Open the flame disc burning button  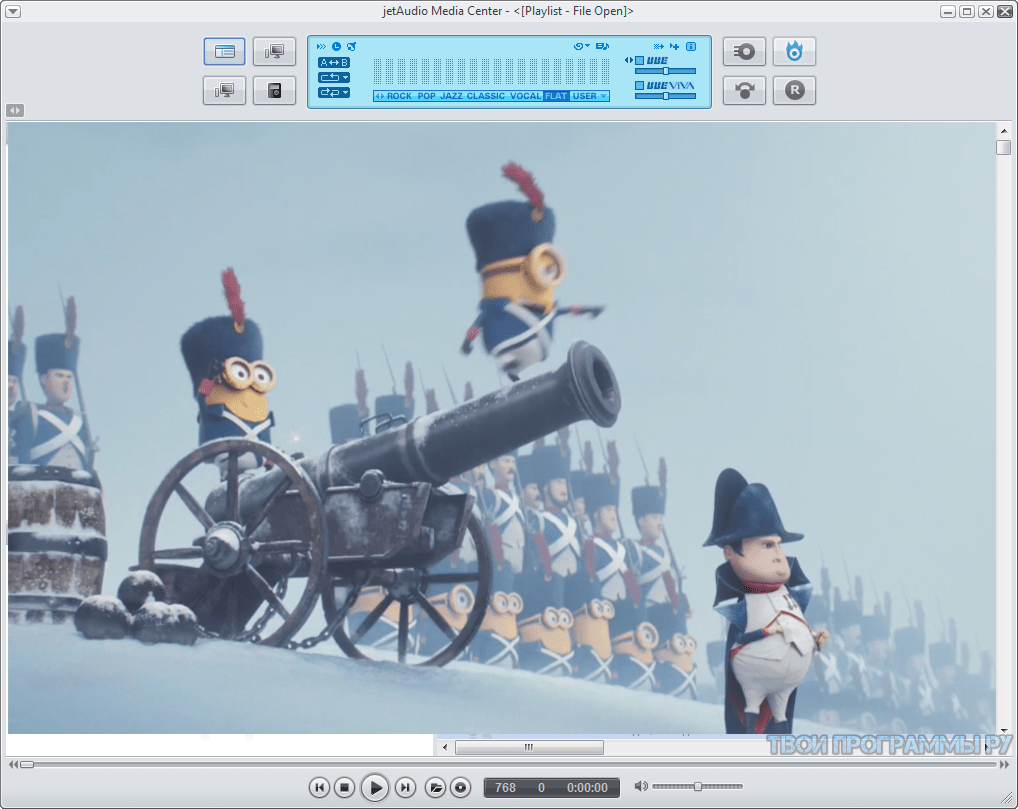[x=794, y=51]
